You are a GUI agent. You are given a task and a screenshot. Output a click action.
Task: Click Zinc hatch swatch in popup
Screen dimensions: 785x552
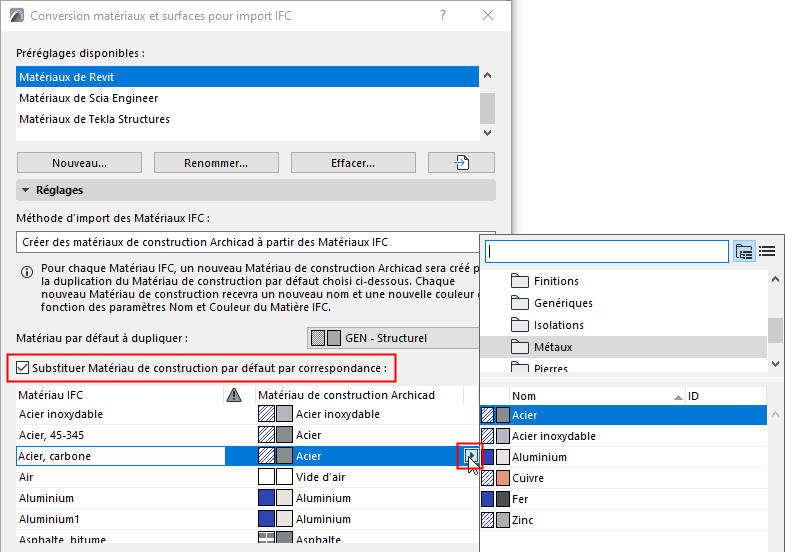point(487,520)
